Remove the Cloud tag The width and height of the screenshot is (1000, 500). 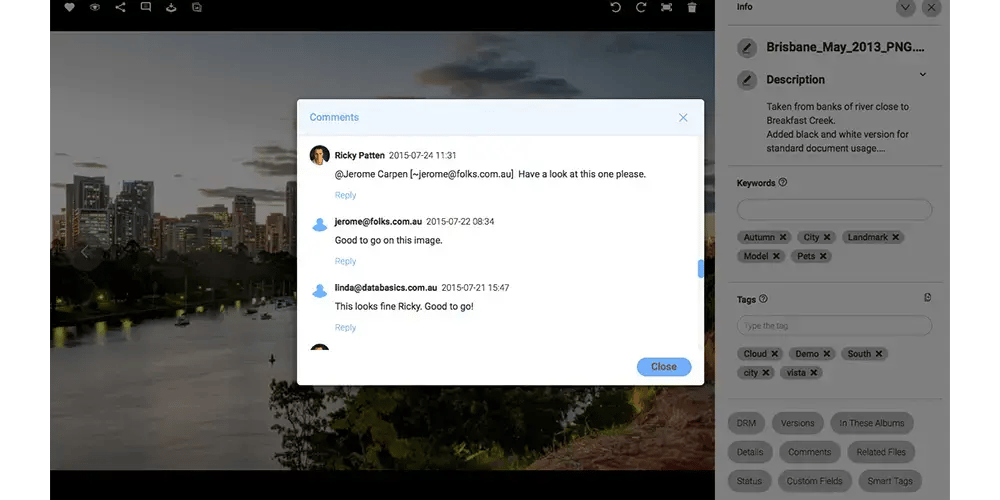coord(775,354)
